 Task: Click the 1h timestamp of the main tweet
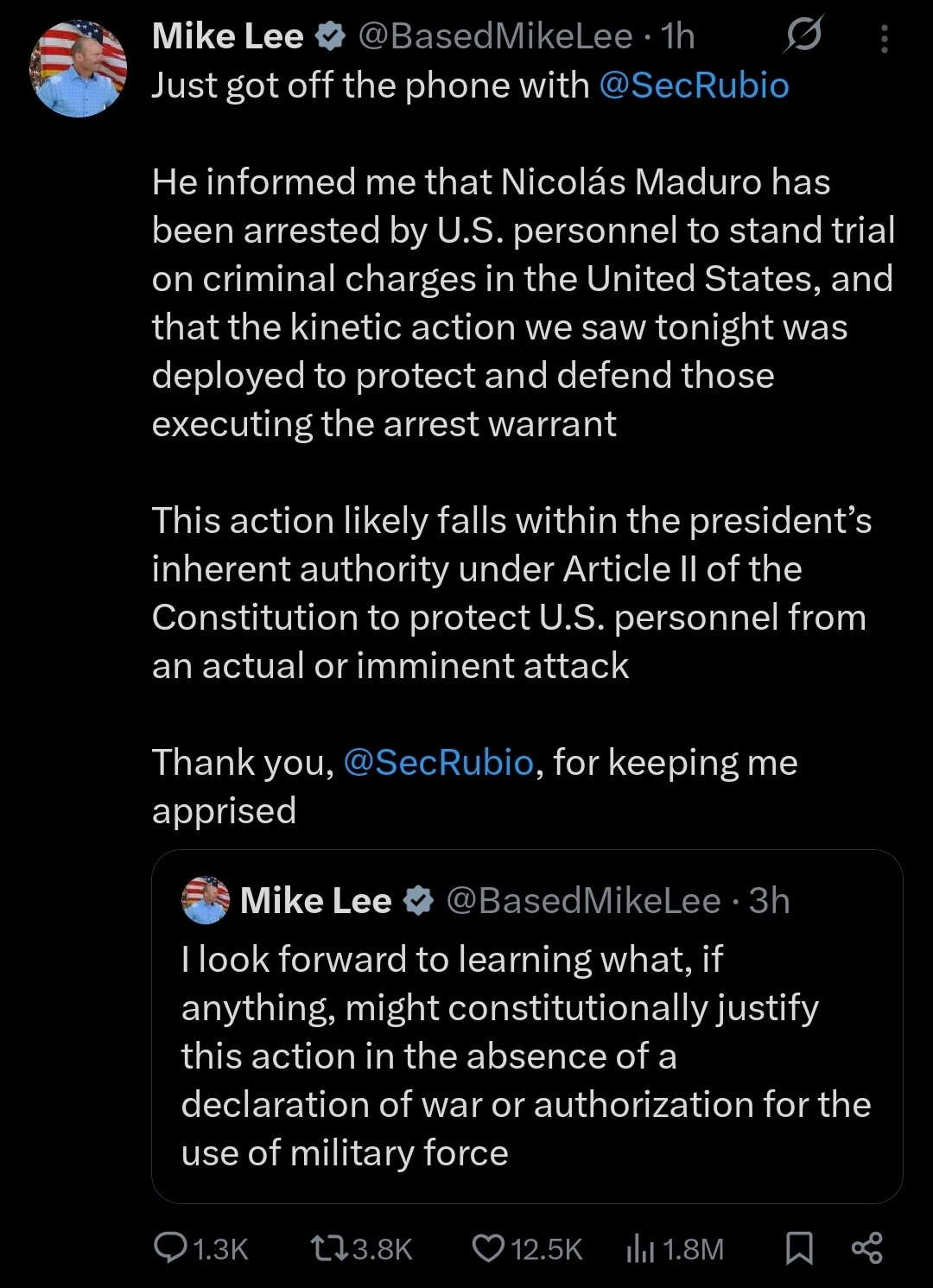[678, 36]
